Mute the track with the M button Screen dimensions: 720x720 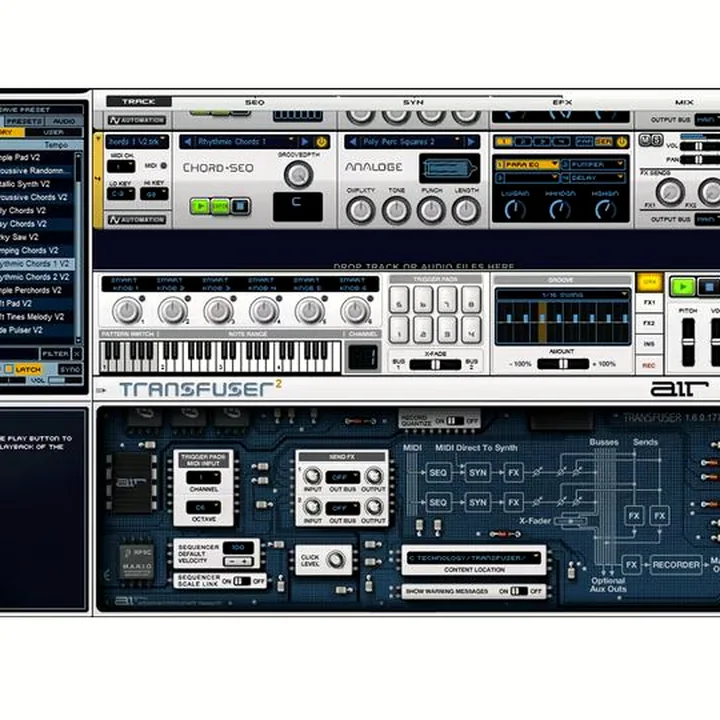pos(645,140)
